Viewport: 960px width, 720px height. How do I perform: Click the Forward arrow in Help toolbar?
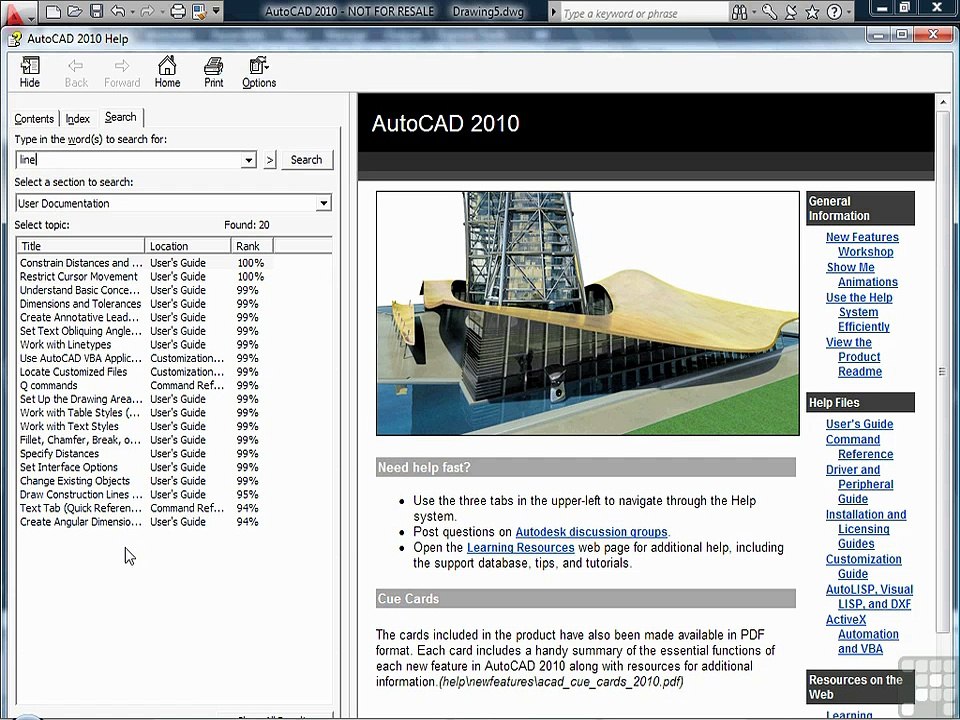coord(122,72)
